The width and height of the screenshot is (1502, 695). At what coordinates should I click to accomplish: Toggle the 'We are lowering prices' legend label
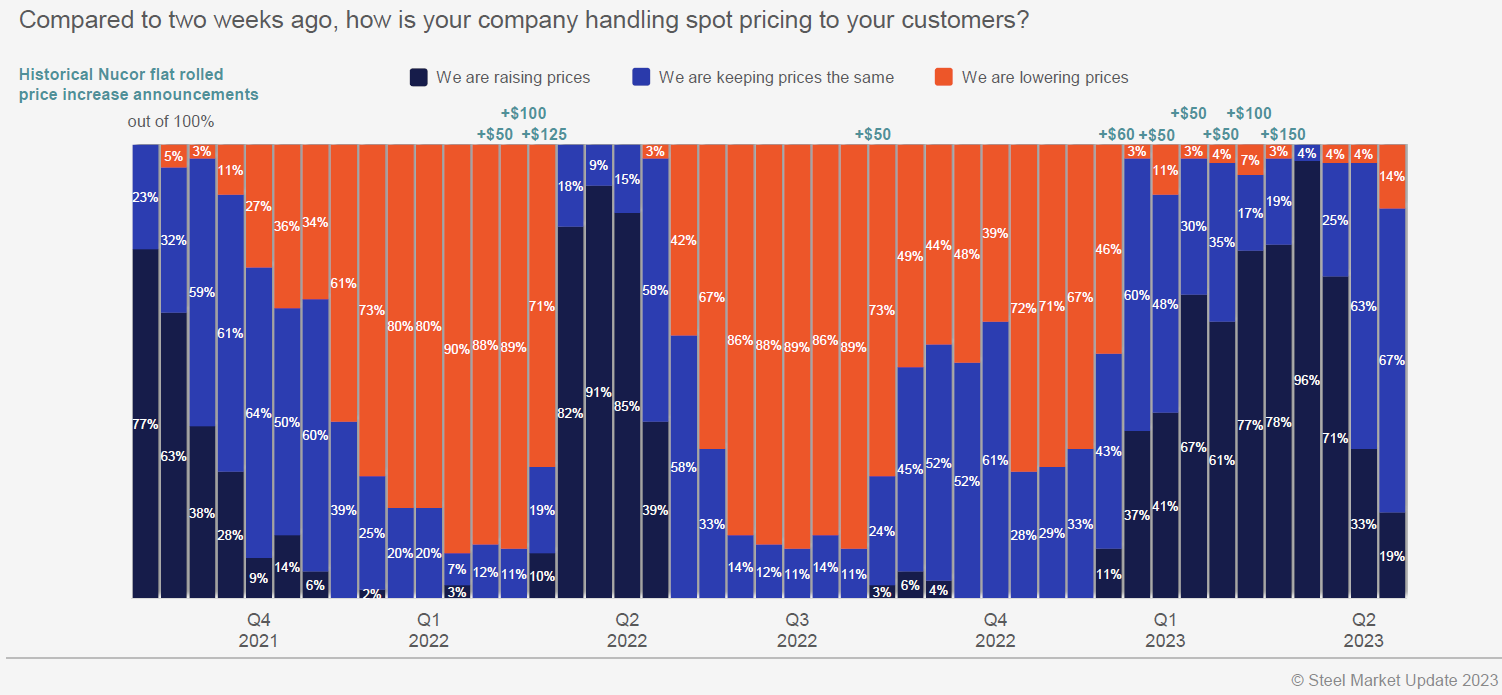pyautogui.click(x=1045, y=77)
